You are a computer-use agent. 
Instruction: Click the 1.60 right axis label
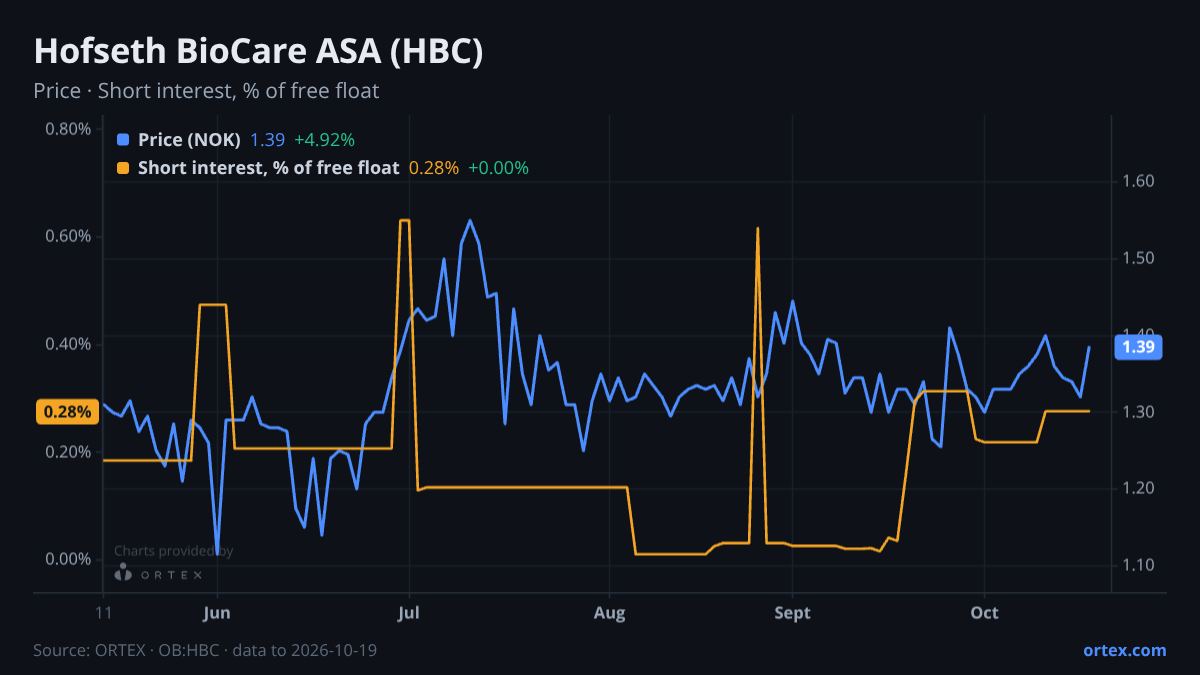1139,181
